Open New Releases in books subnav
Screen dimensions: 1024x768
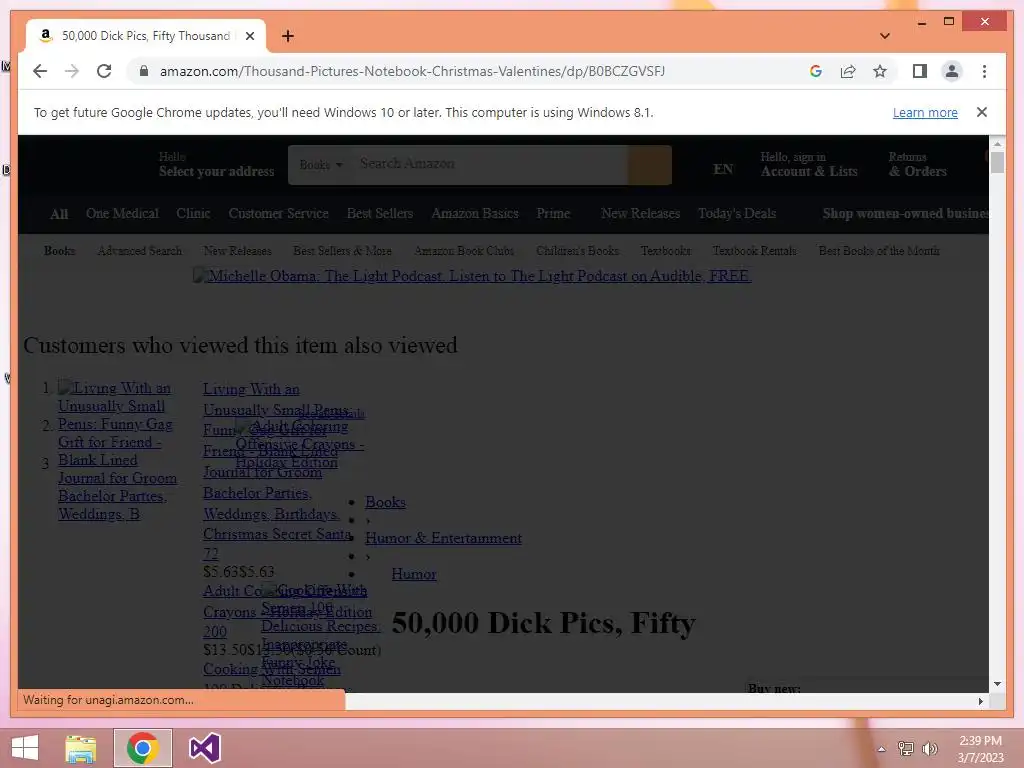tap(238, 251)
